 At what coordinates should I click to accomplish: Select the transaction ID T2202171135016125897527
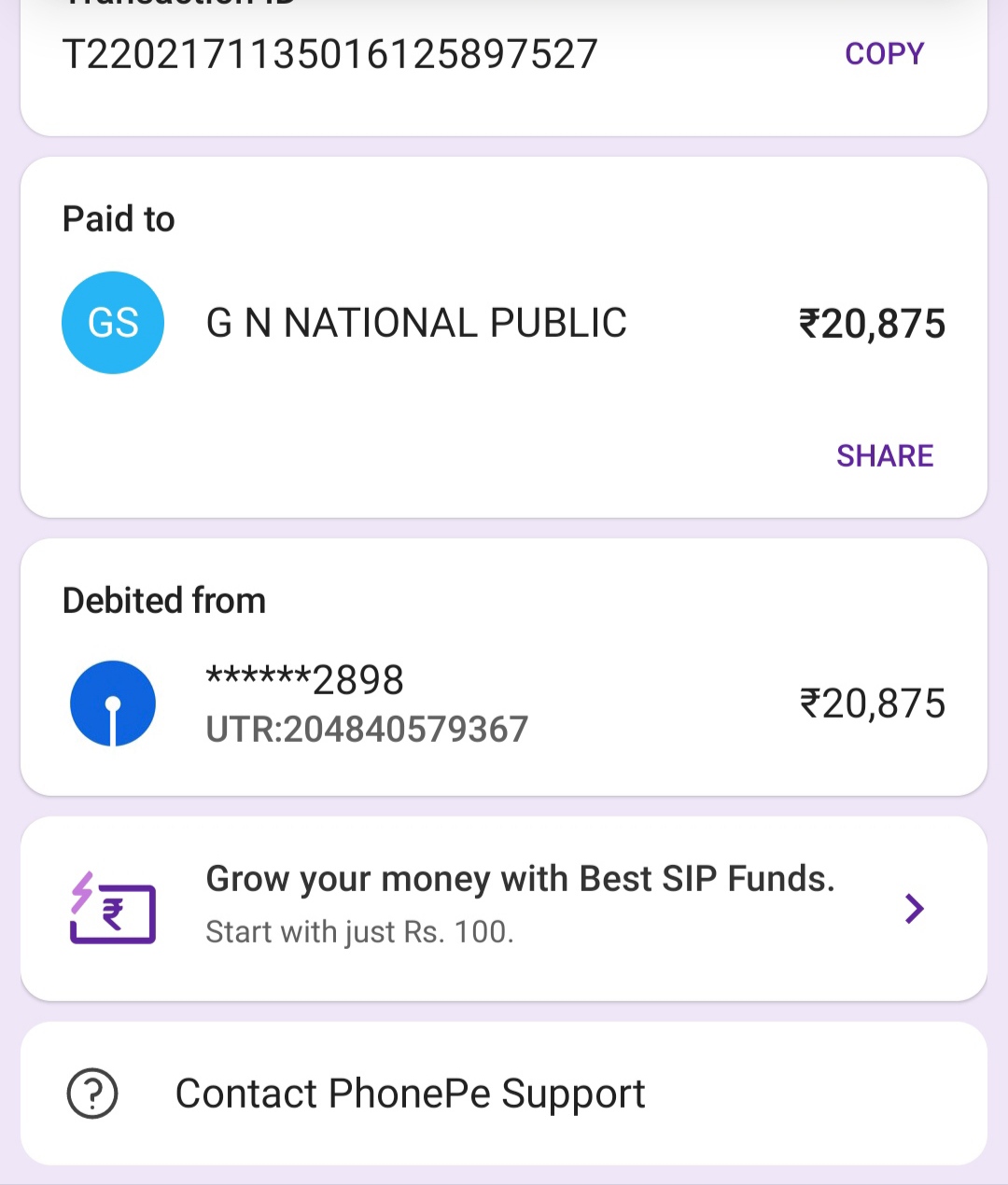(329, 54)
